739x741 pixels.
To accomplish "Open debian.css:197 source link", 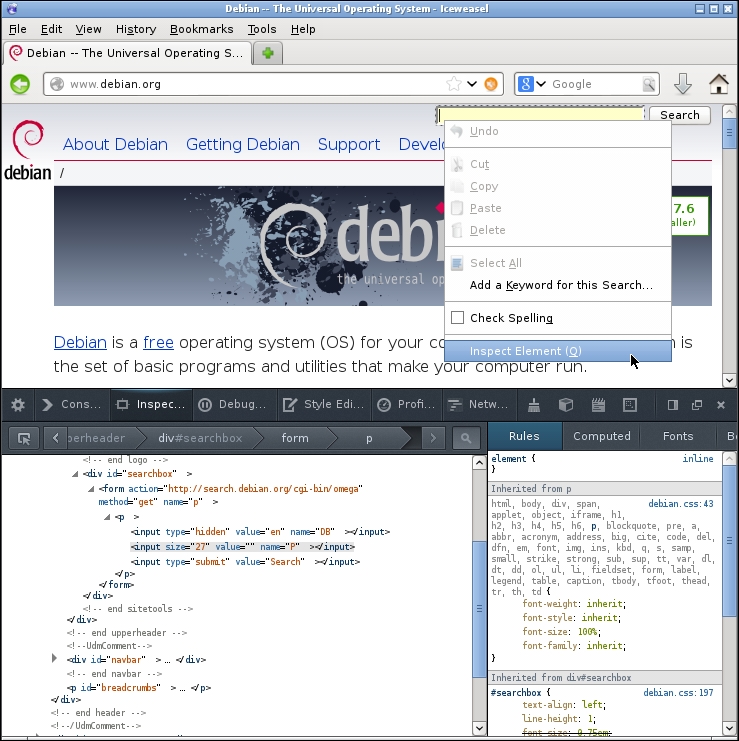I will (678, 693).
